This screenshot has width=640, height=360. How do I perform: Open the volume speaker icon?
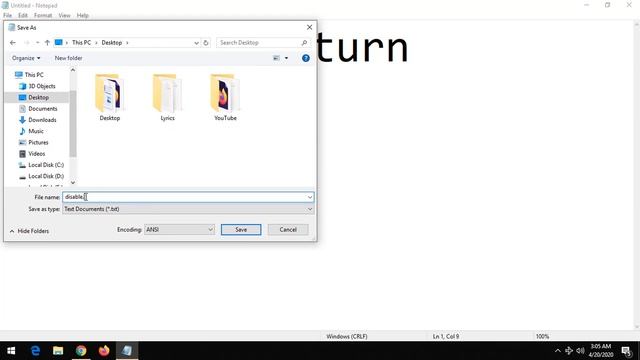point(580,351)
